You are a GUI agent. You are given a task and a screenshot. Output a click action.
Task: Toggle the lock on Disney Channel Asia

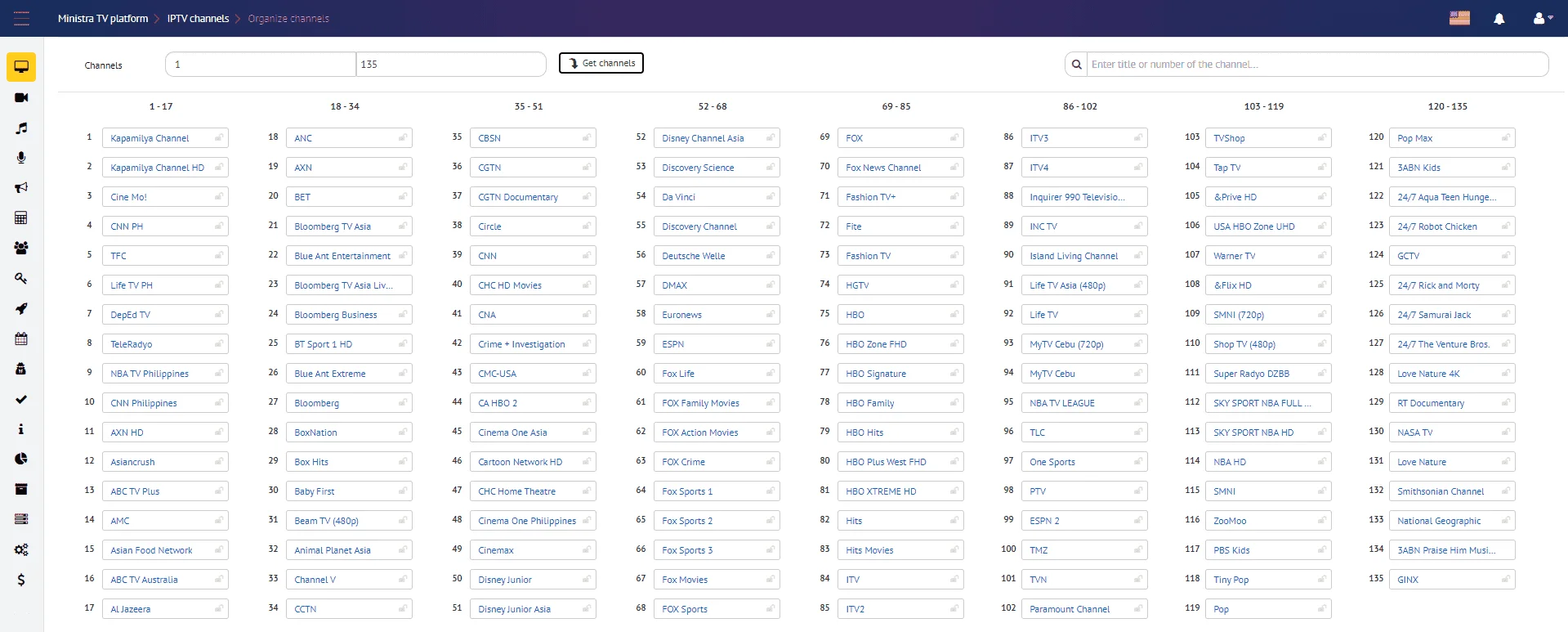pyautogui.click(x=771, y=137)
